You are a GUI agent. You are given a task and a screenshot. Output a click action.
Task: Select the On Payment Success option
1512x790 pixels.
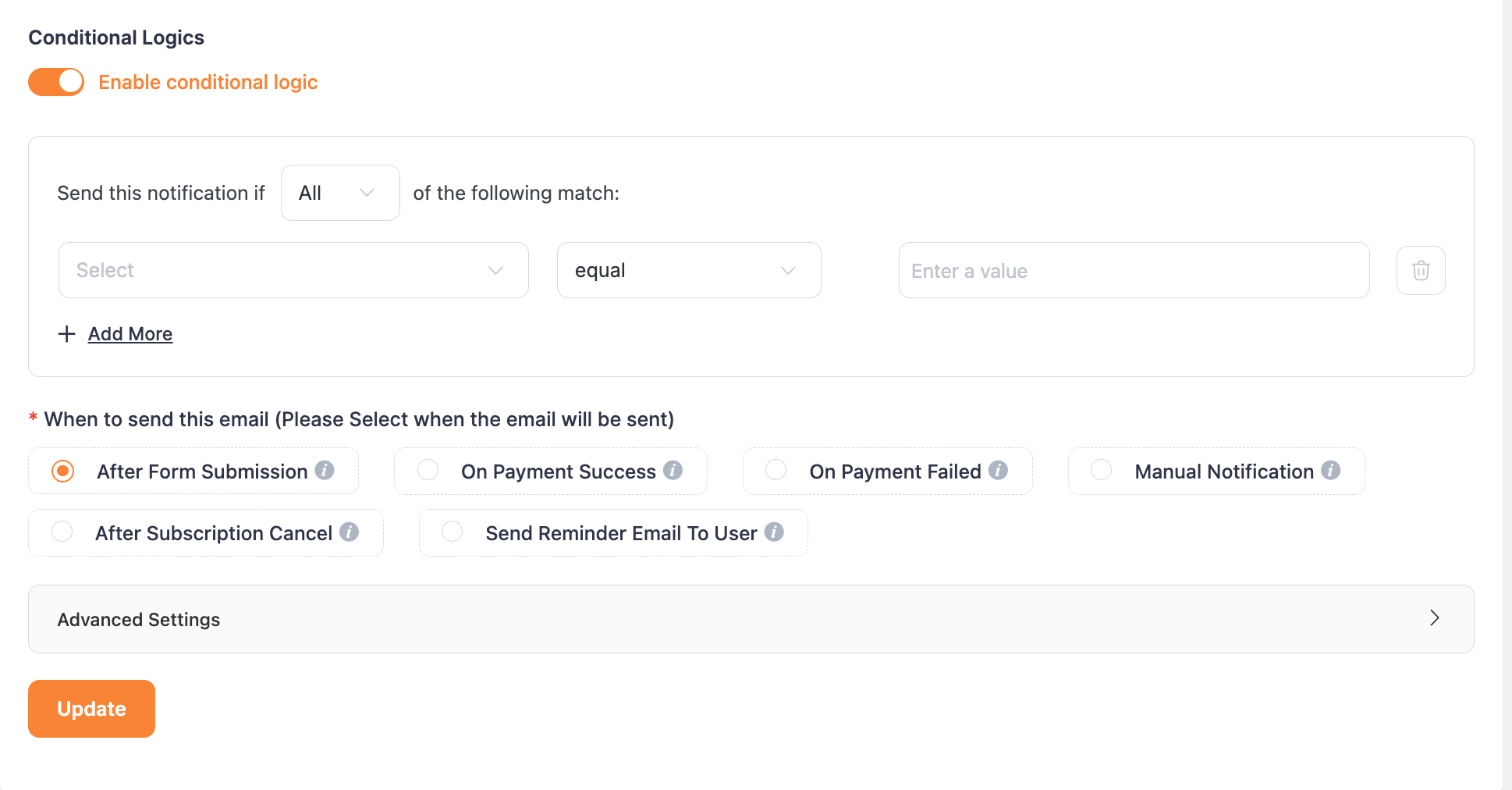[428, 469]
